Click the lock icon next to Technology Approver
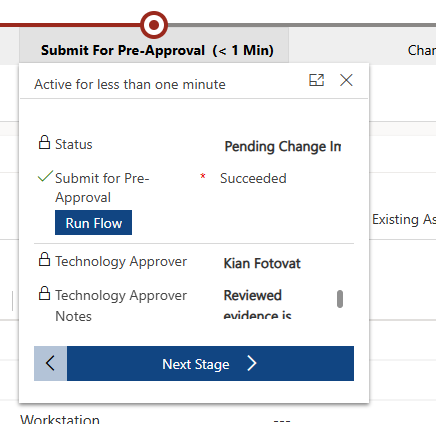The image size is (436, 424). [44, 259]
